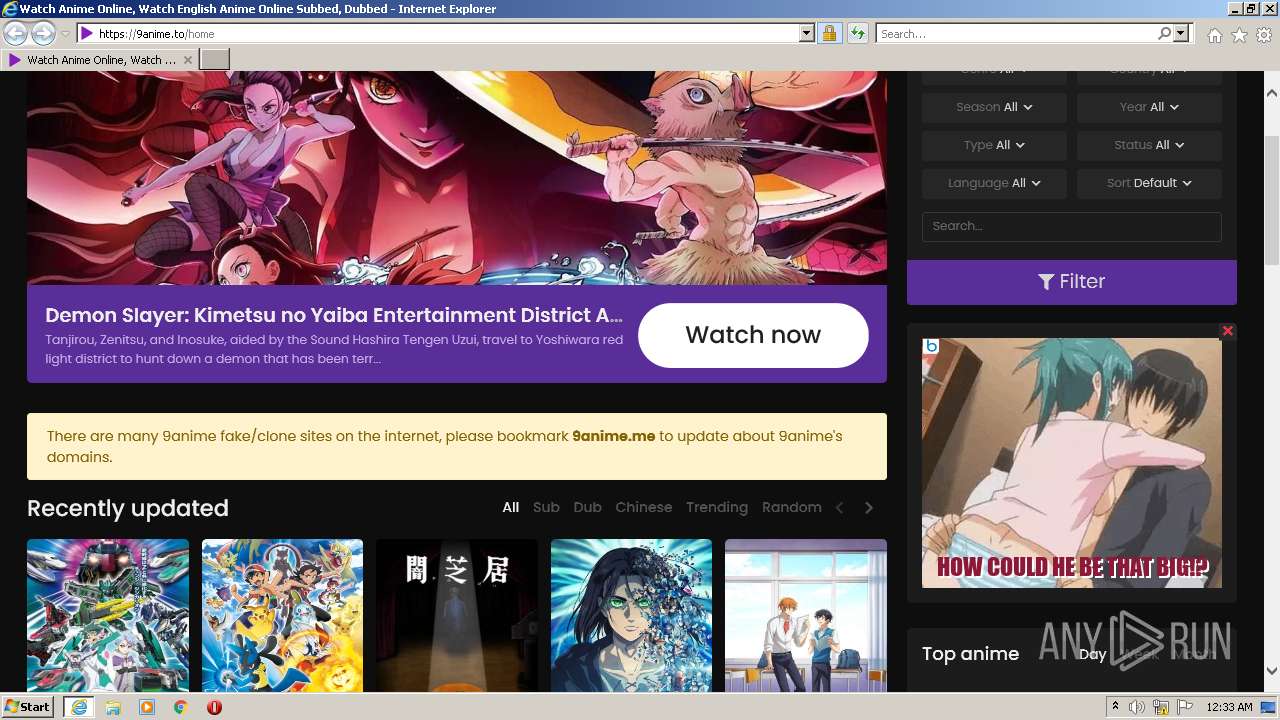Click the filter Search text field

click(1072, 226)
